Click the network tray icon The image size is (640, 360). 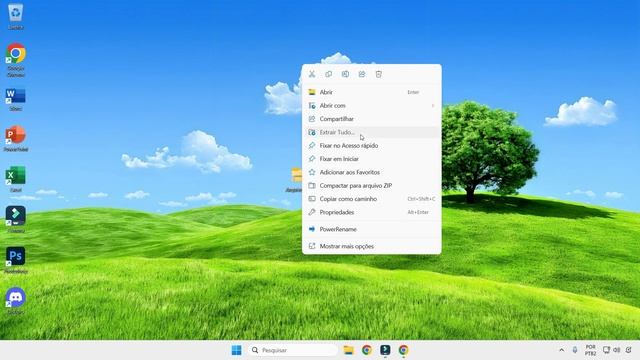point(607,350)
